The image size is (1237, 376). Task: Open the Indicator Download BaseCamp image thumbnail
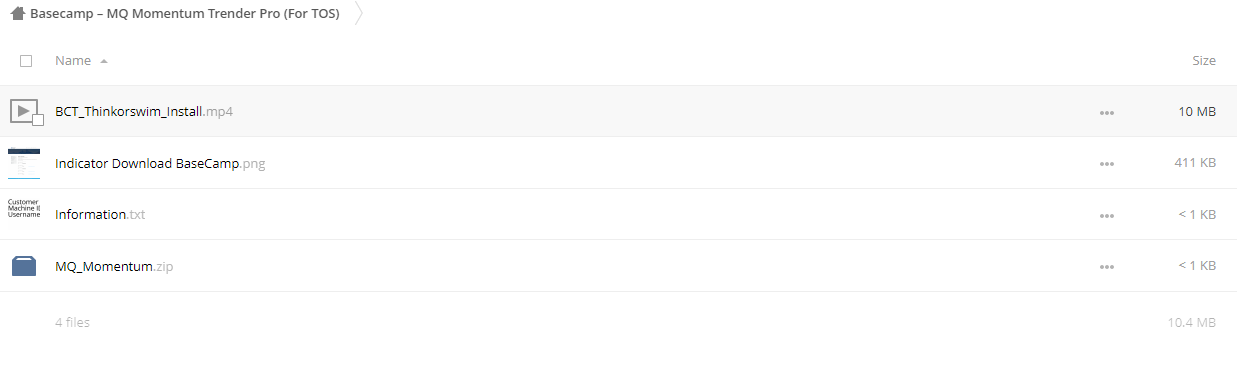[x=24, y=163]
